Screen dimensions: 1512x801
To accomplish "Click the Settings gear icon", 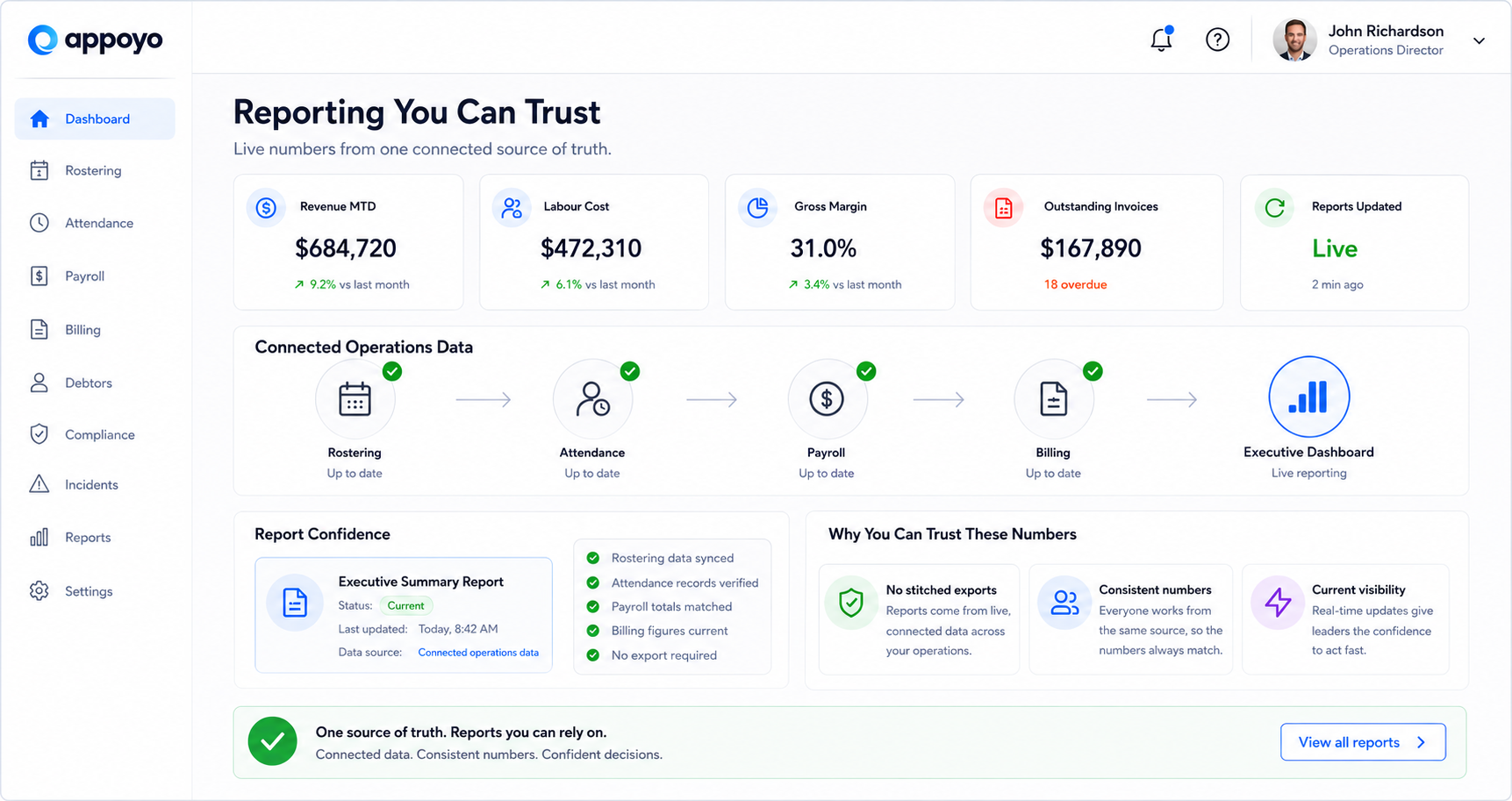I will pos(39,591).
